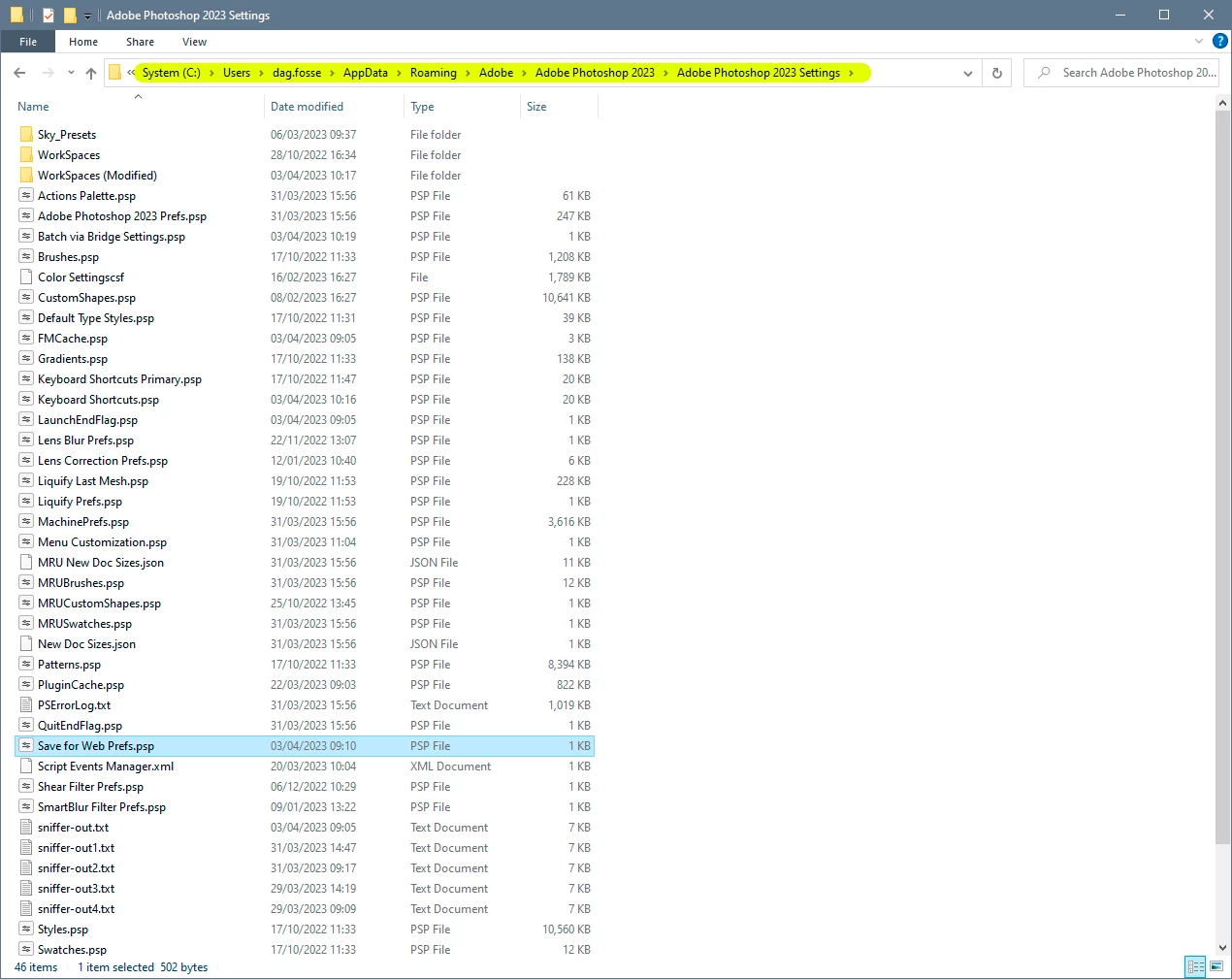Open the recent locations dropdown arrow
The width and height of the screenshot is (1232, 979).
point(71,73)
